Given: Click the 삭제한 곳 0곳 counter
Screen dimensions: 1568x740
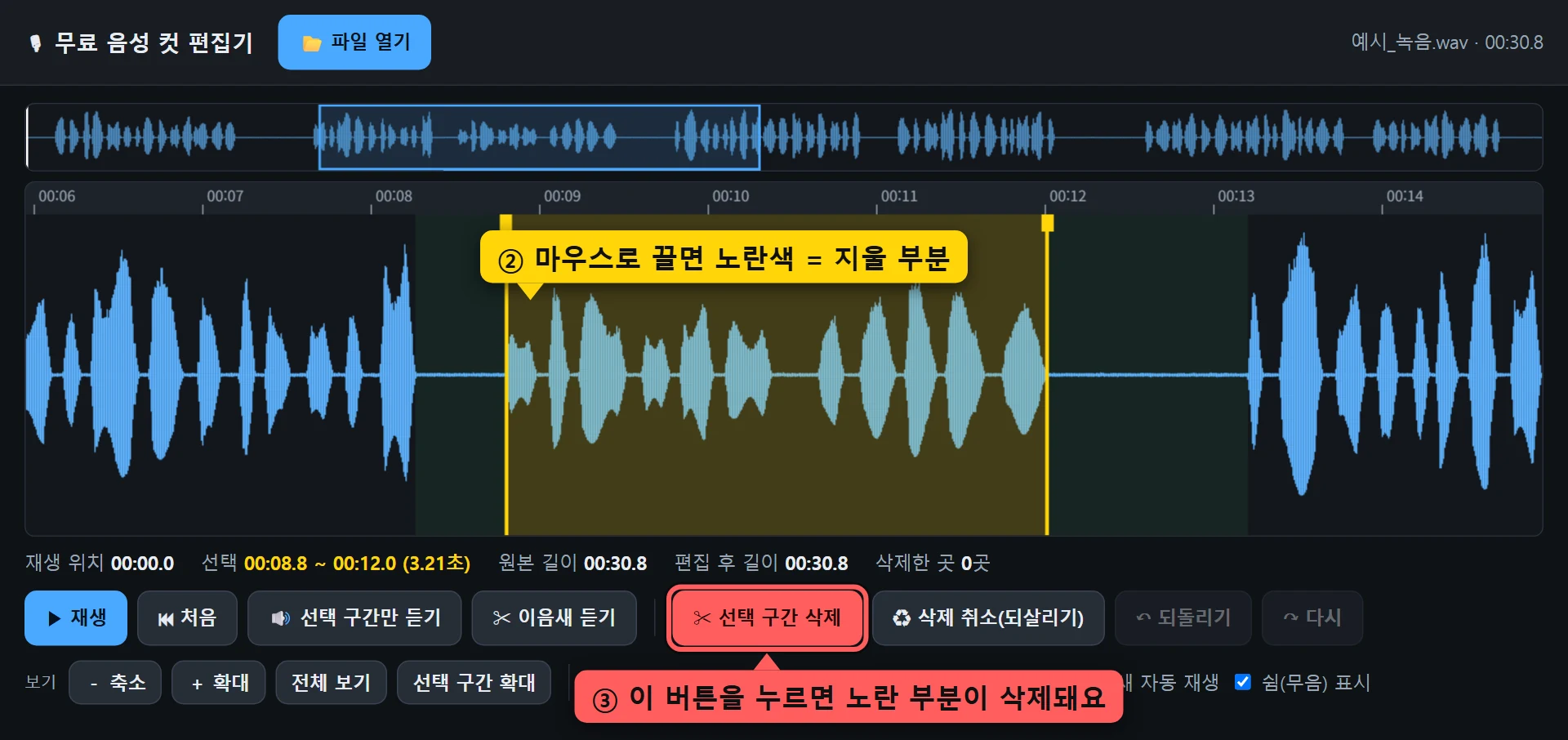Looking at the screenshot, I should point(933,563).
